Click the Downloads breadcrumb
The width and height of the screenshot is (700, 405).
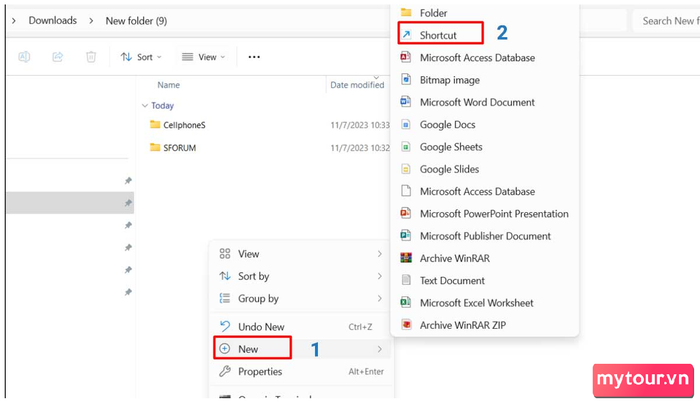[x=53, y=21]
